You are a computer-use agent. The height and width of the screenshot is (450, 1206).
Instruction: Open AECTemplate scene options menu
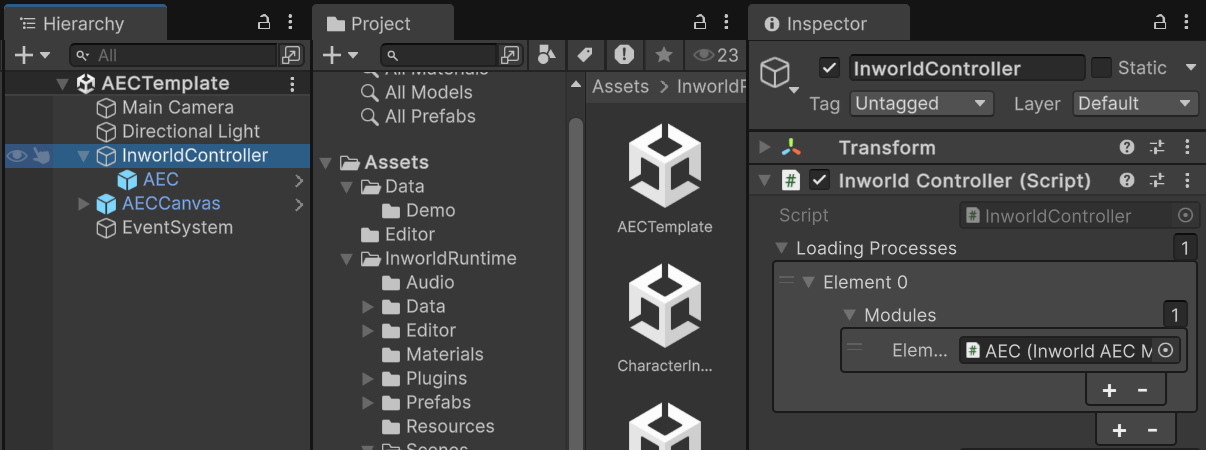(x=292, y=84)
